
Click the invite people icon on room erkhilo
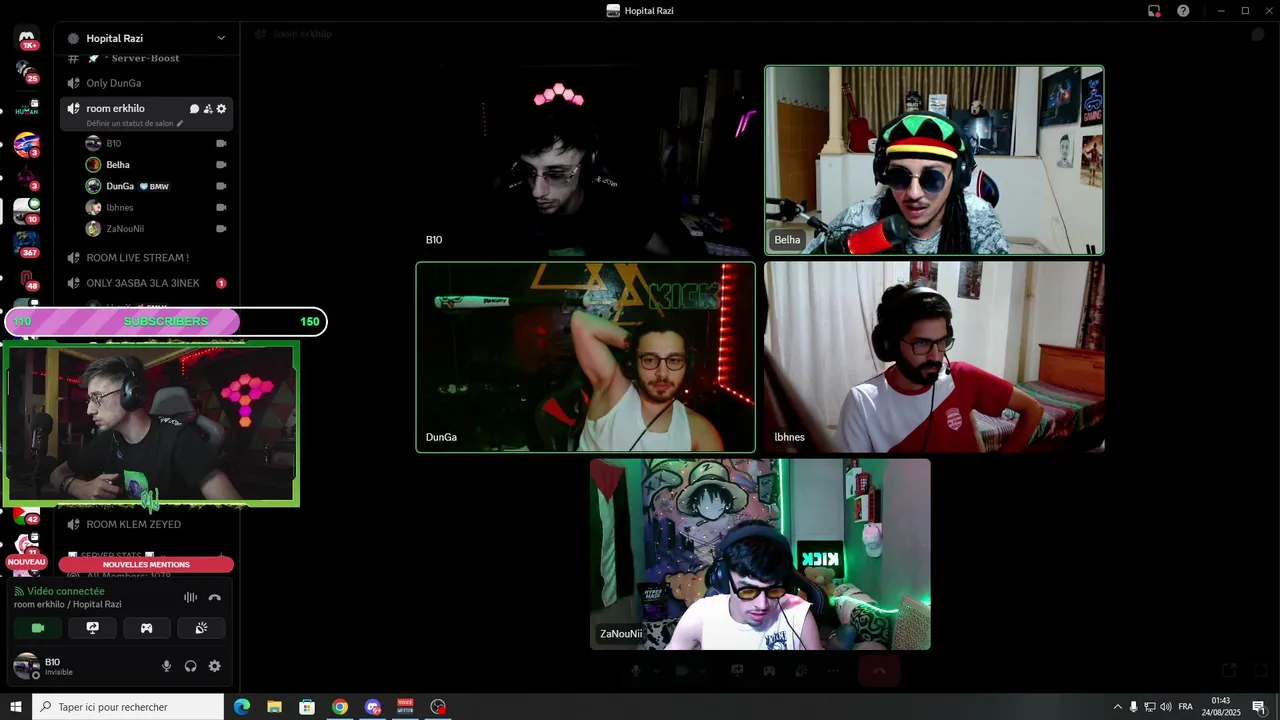pyautogui.click(x=208, y=109)
